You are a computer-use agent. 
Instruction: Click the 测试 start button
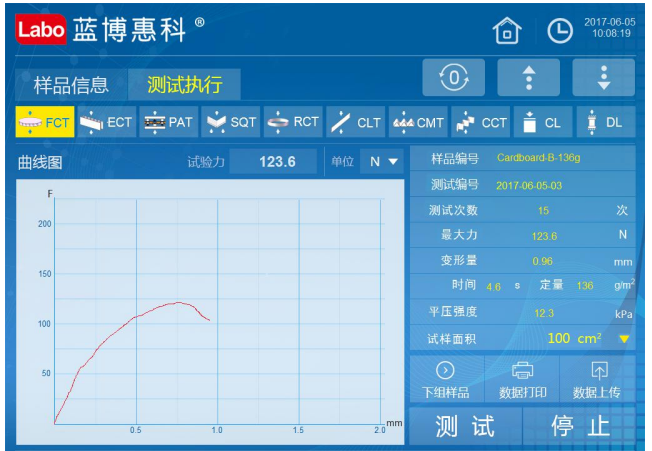[465, 426]
